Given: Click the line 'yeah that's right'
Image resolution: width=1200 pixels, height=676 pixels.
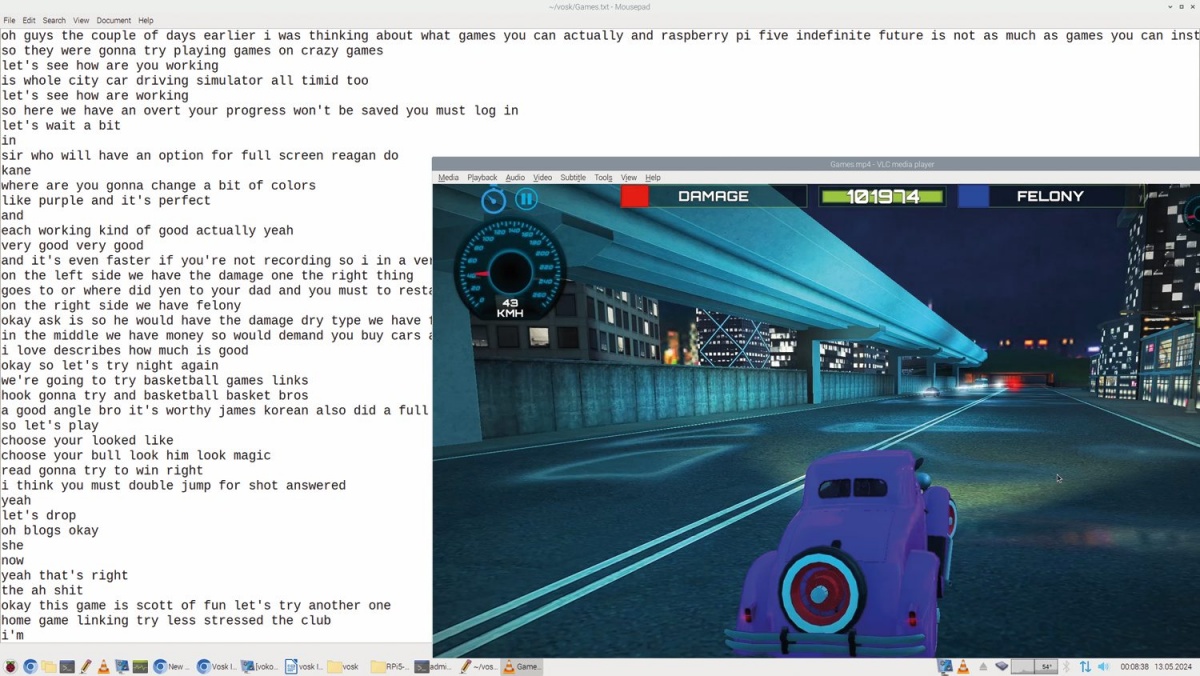Looking at the screenshot, I should [65, 576].
